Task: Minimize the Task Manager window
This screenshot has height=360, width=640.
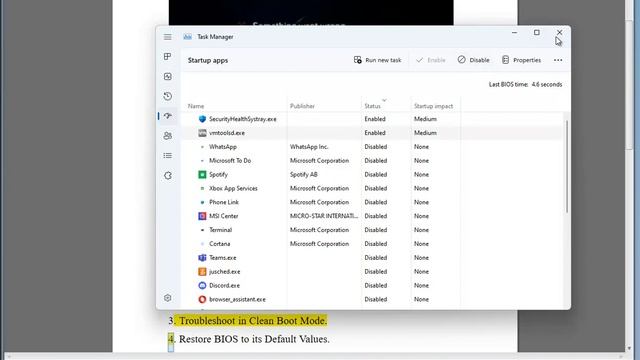Action: [515, 33]
